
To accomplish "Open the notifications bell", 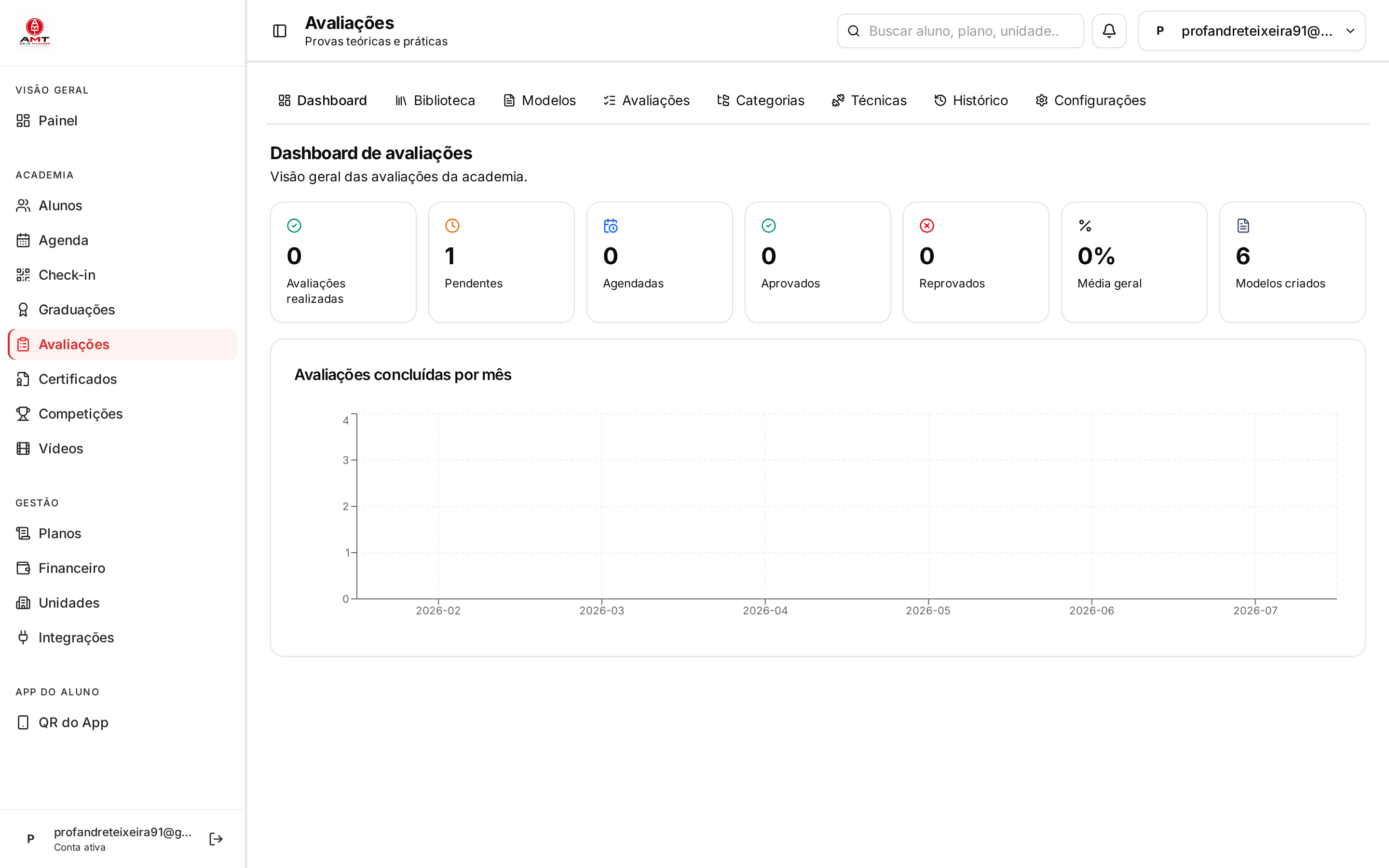I will tap(1109, 31).
